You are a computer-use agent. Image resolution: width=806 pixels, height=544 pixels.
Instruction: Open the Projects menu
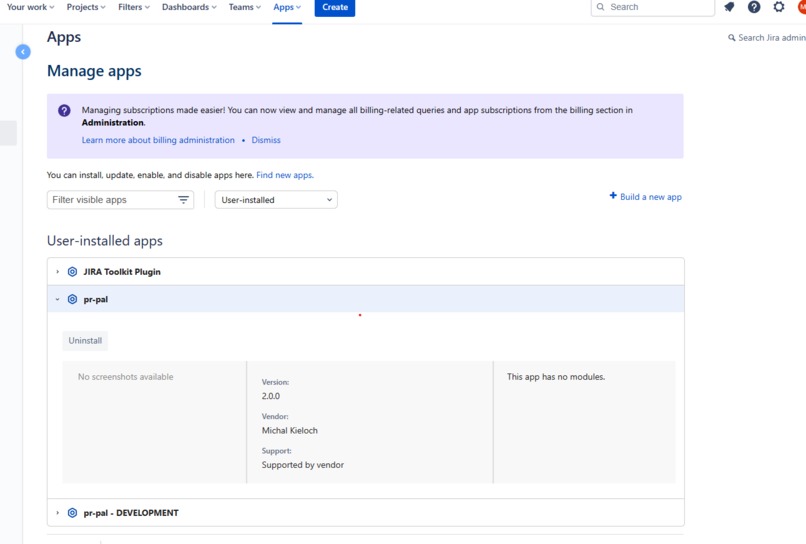point(86,7)
